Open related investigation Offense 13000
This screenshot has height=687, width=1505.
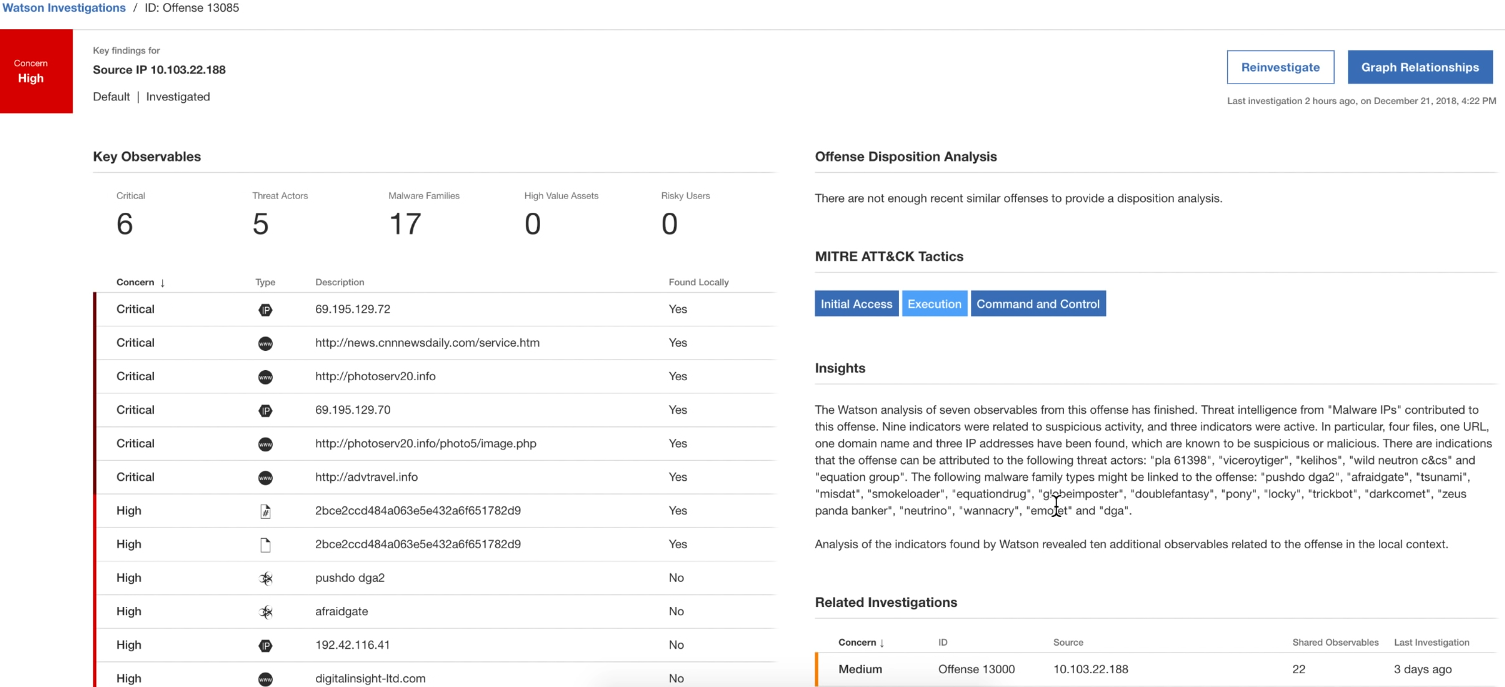(976, 669)
